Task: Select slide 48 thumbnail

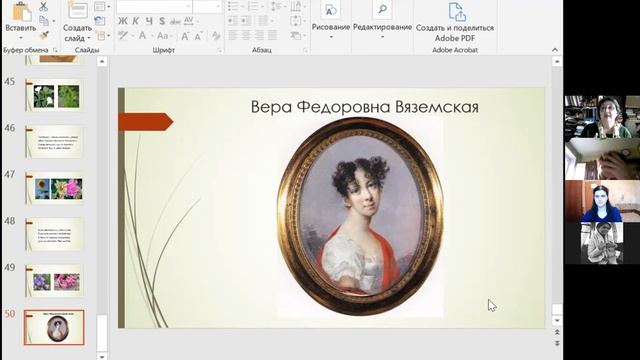Action: [54, 235]
